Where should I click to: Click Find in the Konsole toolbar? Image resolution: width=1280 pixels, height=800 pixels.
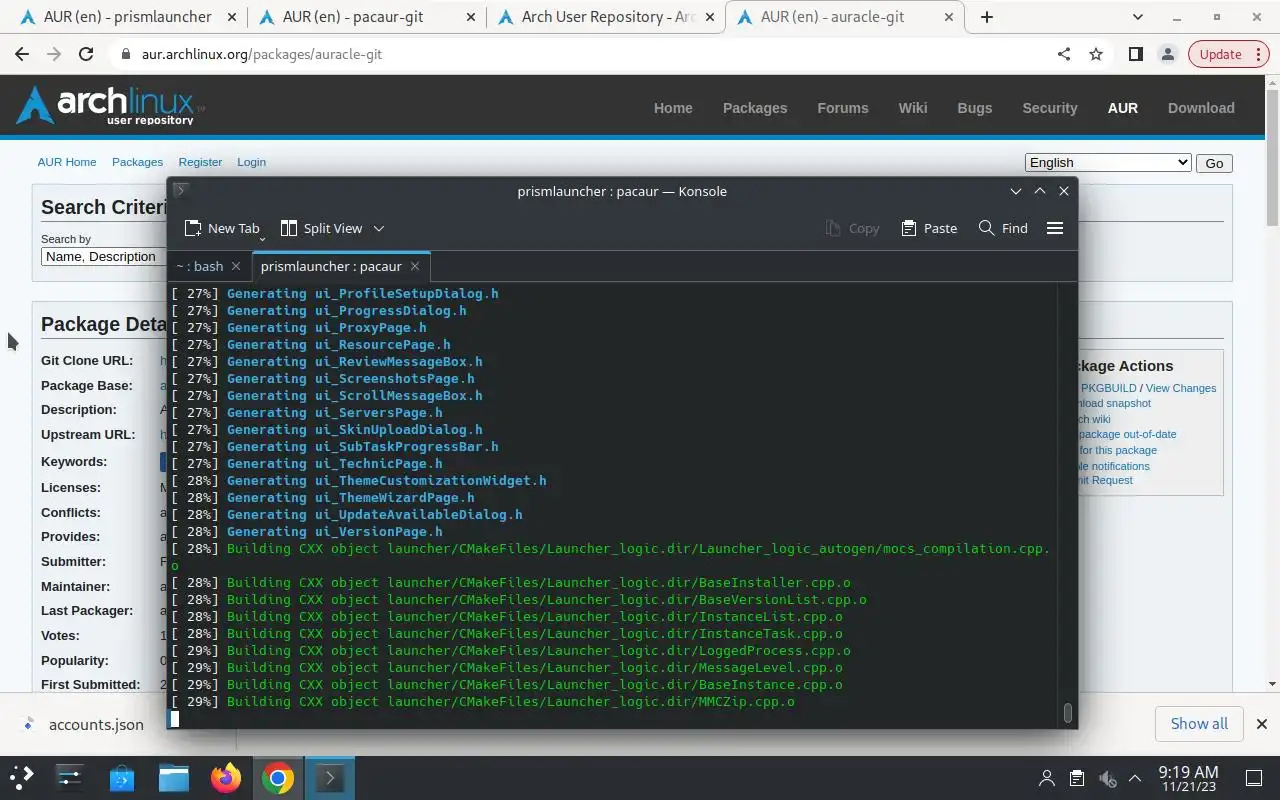(x=1003, y=228)
